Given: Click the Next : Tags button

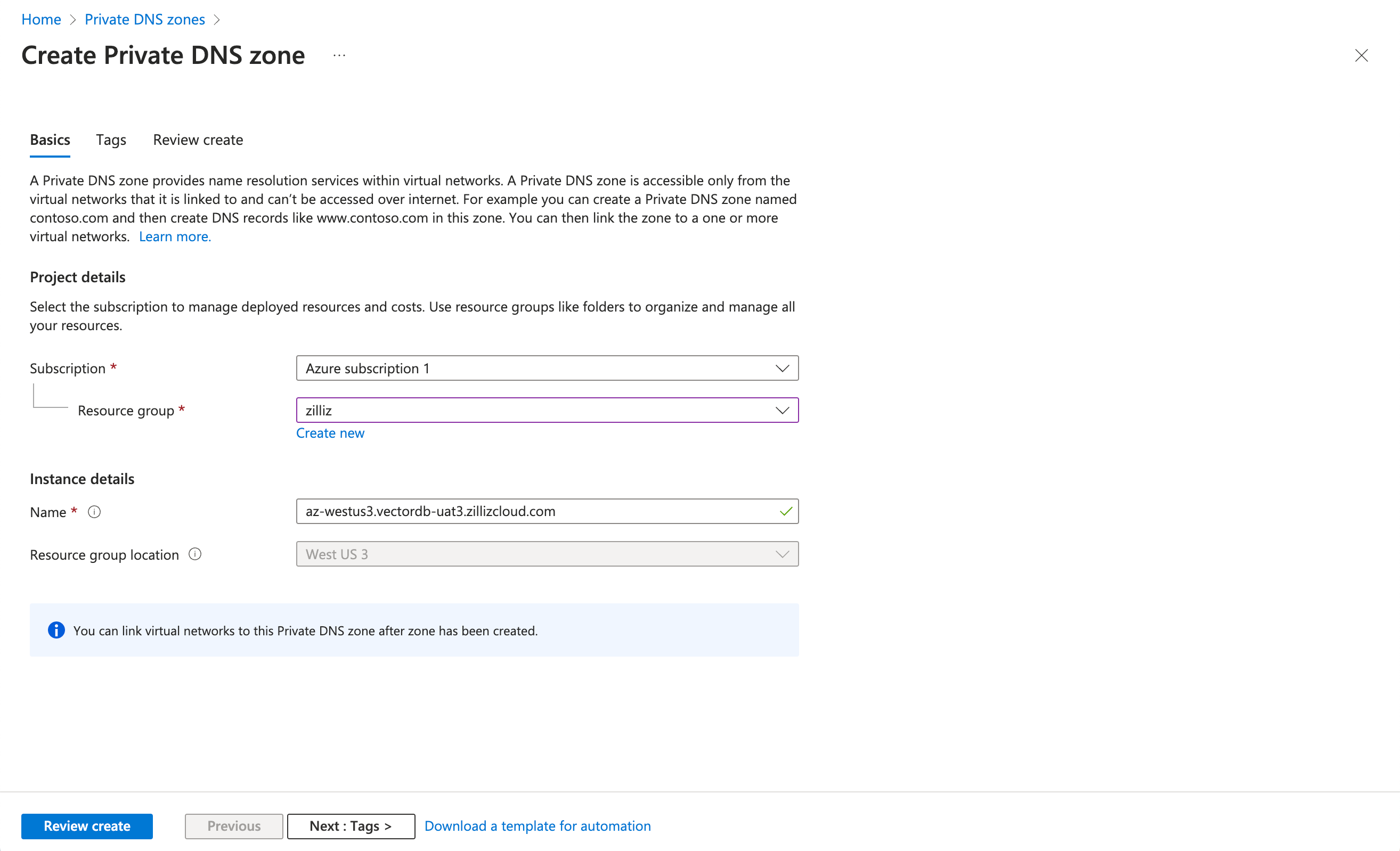Looking at the screenshot, I should (x=351, y=826).
